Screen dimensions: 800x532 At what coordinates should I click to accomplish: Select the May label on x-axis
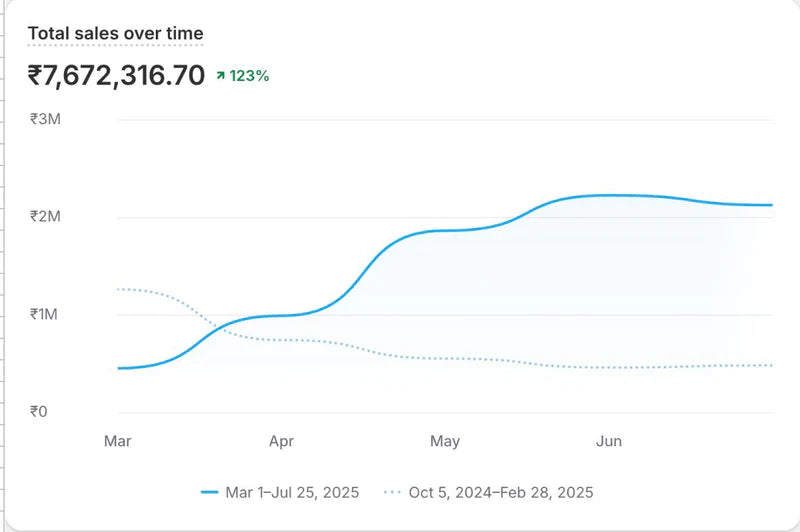tap(445, 440)
